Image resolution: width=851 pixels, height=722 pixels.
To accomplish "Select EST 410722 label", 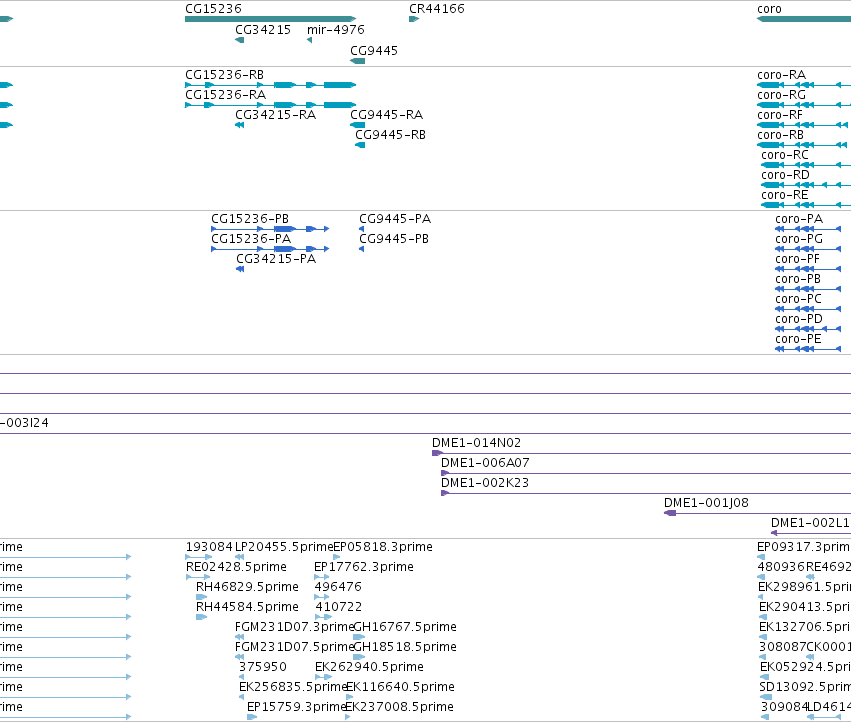I will tap(339, 607).
